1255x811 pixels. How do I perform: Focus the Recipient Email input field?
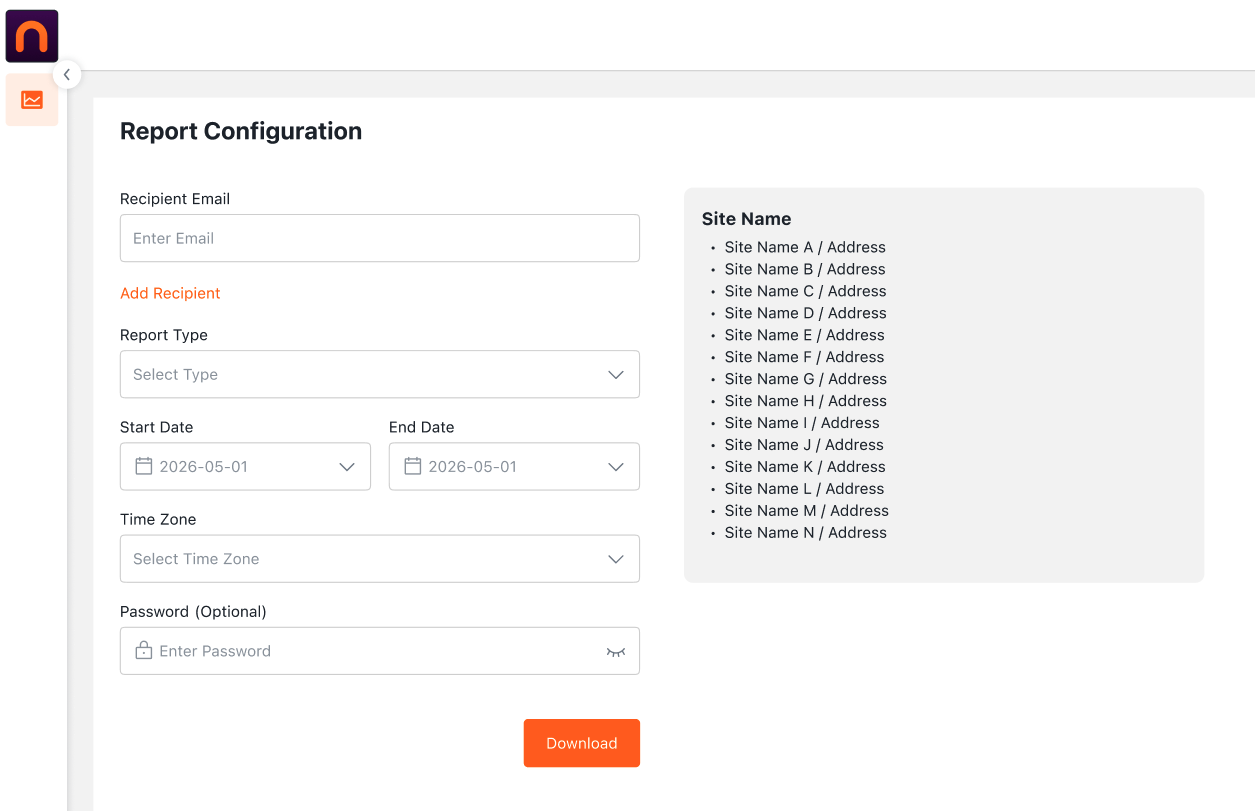[x=380, y=238]
